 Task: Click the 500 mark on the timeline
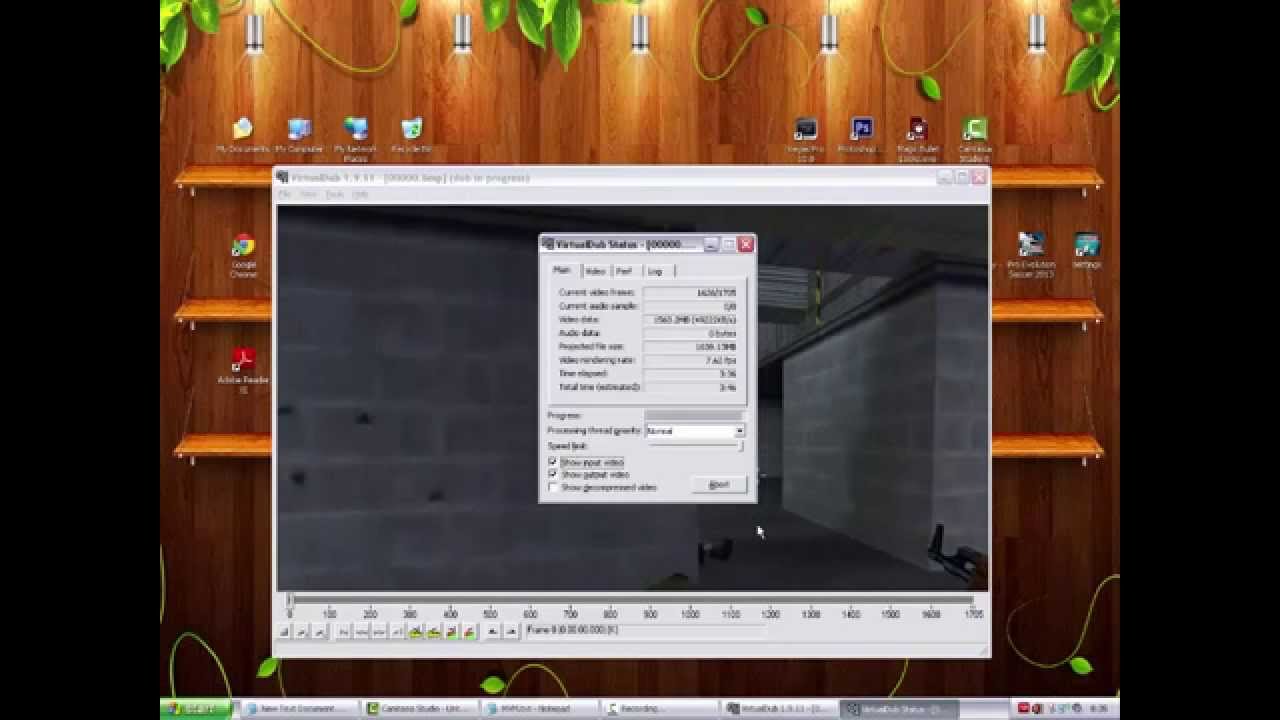click(490, 614)
